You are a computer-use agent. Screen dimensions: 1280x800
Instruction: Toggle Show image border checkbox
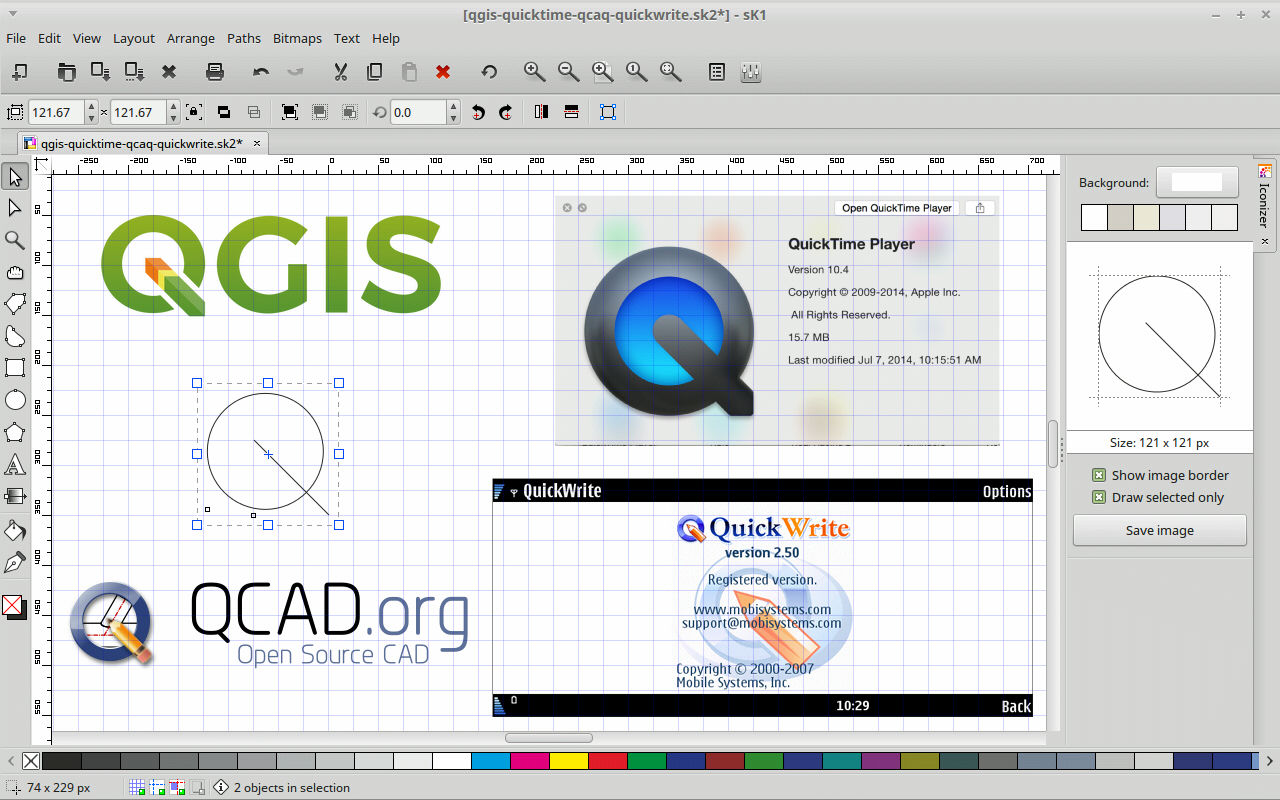point(1099,476)
